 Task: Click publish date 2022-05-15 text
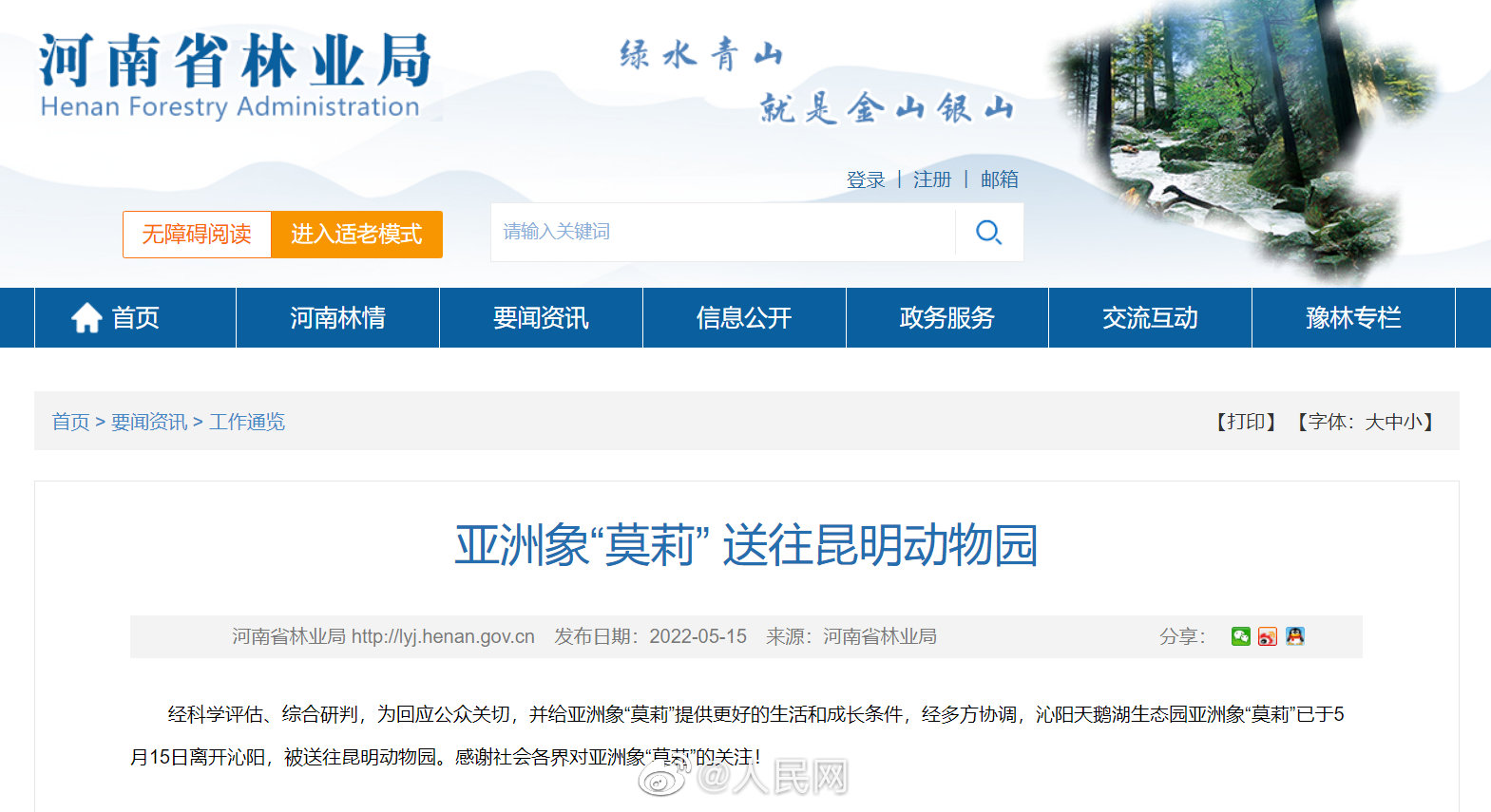pyautogui.click(x=698, y=636)
